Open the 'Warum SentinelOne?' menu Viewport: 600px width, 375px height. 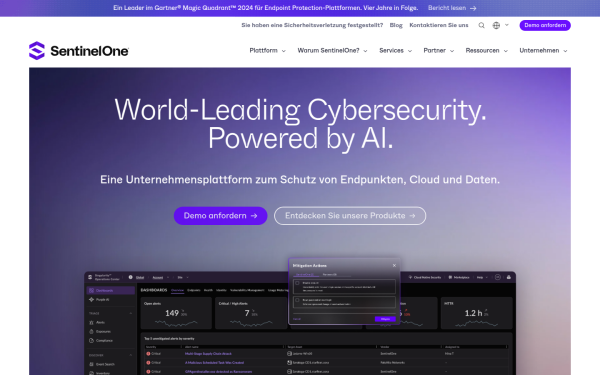tap(328, 51)
